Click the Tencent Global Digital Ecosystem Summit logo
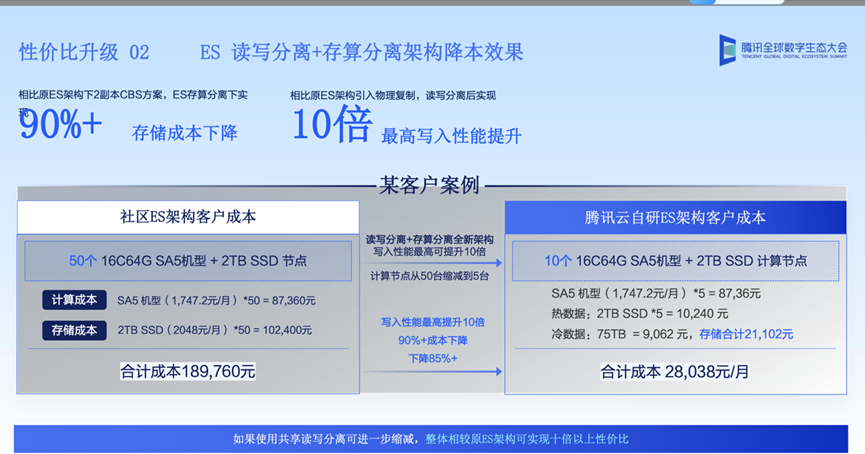Image resolution: width=865 pixels, height=454 pixels. 783,50
